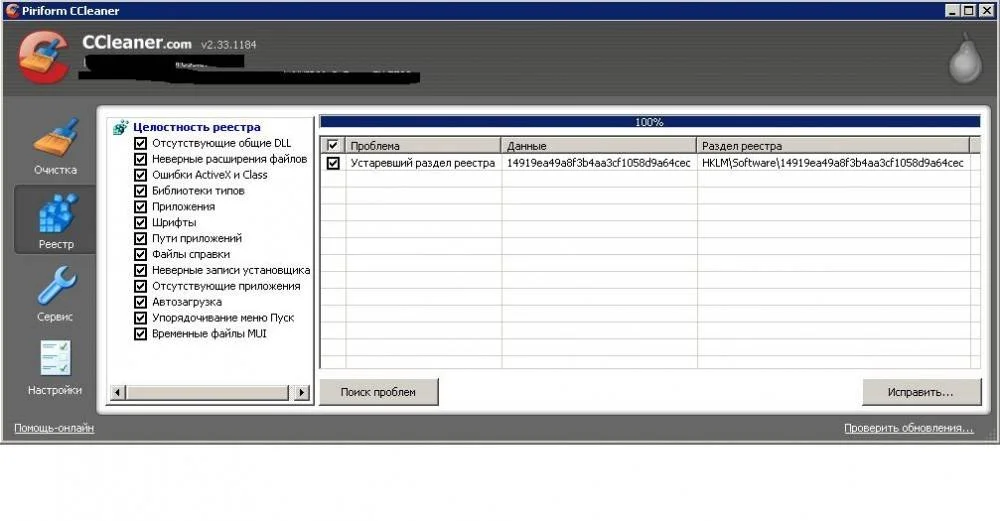Uncheck Библиотеки типов option
The height and width of the screenshot is (521, 1000).
[140, 191]
